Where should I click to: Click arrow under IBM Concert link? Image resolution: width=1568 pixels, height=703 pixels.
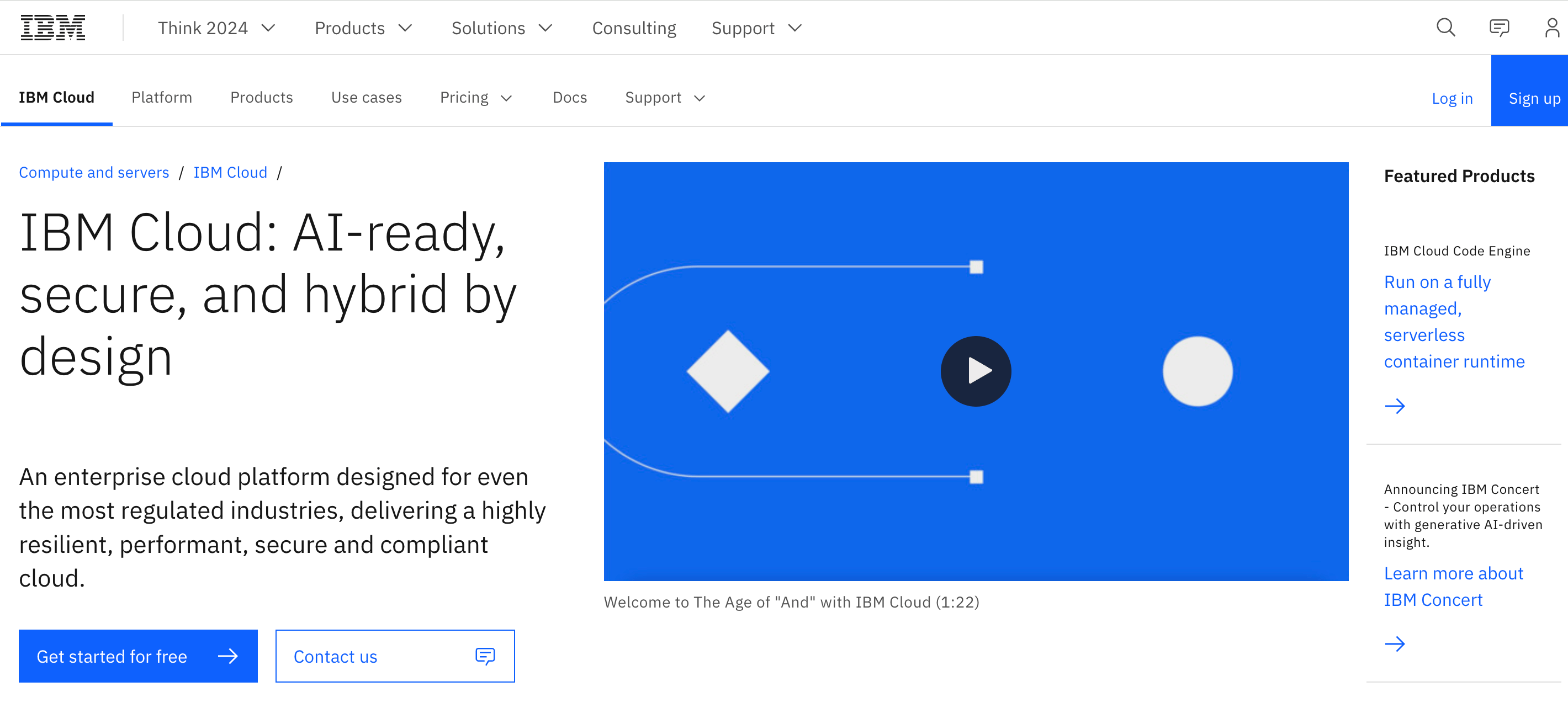[x=1395, y=644]
